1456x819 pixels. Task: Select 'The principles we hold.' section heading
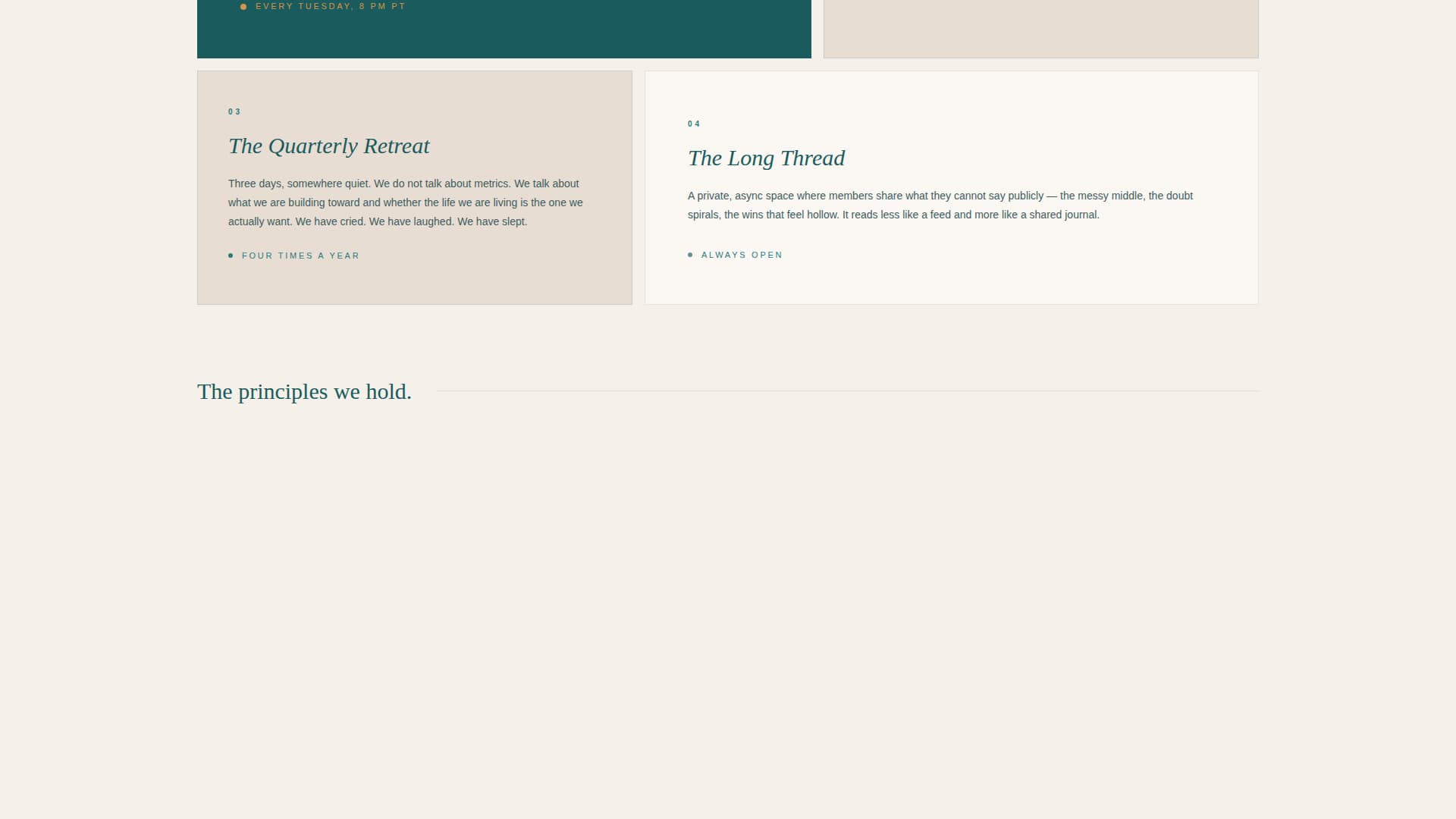[x=305, y=391]
